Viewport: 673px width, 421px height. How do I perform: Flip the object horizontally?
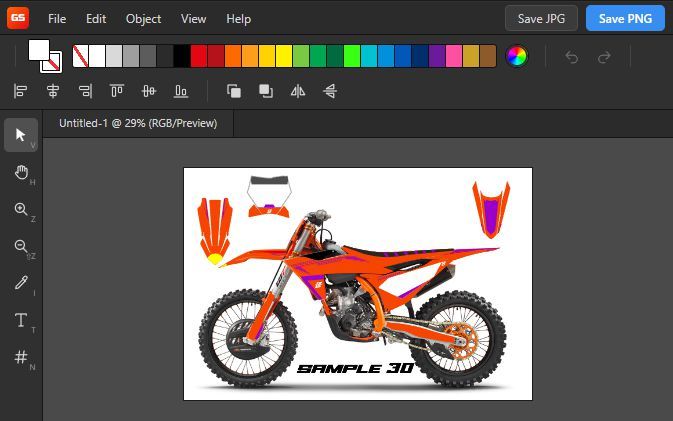tap(298, 91)
